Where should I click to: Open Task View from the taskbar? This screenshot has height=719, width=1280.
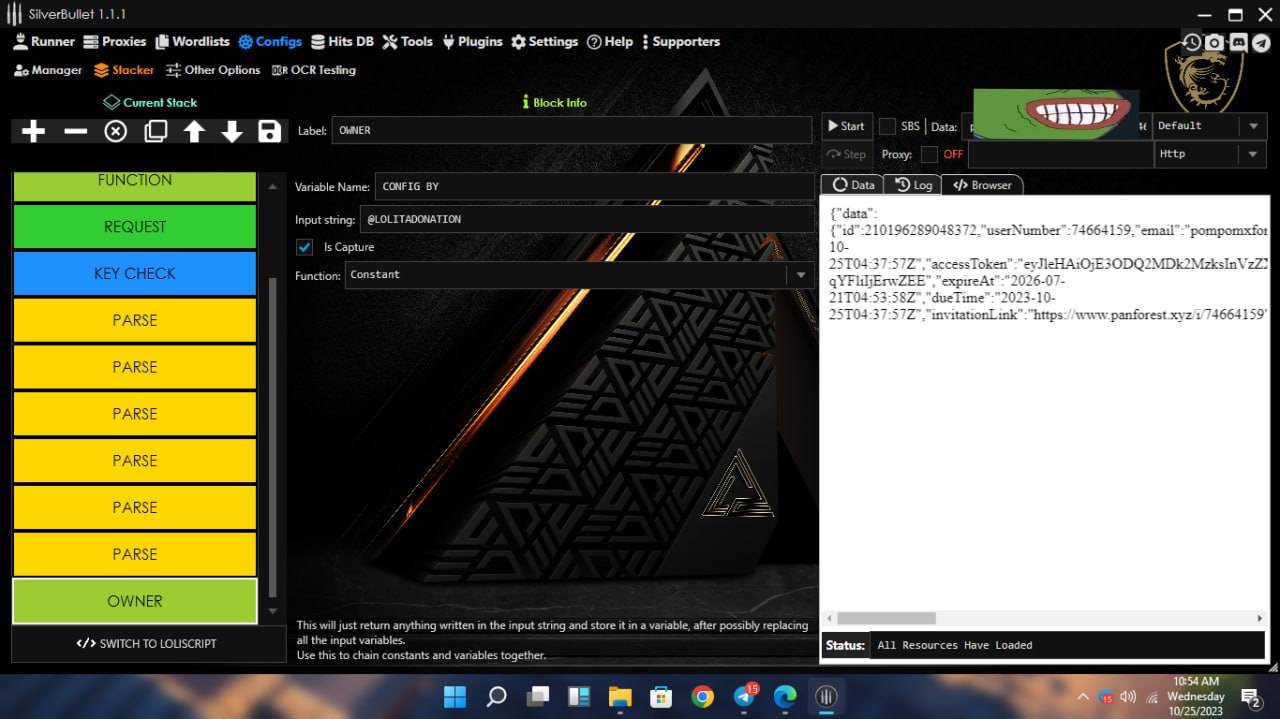coord(538,696)
